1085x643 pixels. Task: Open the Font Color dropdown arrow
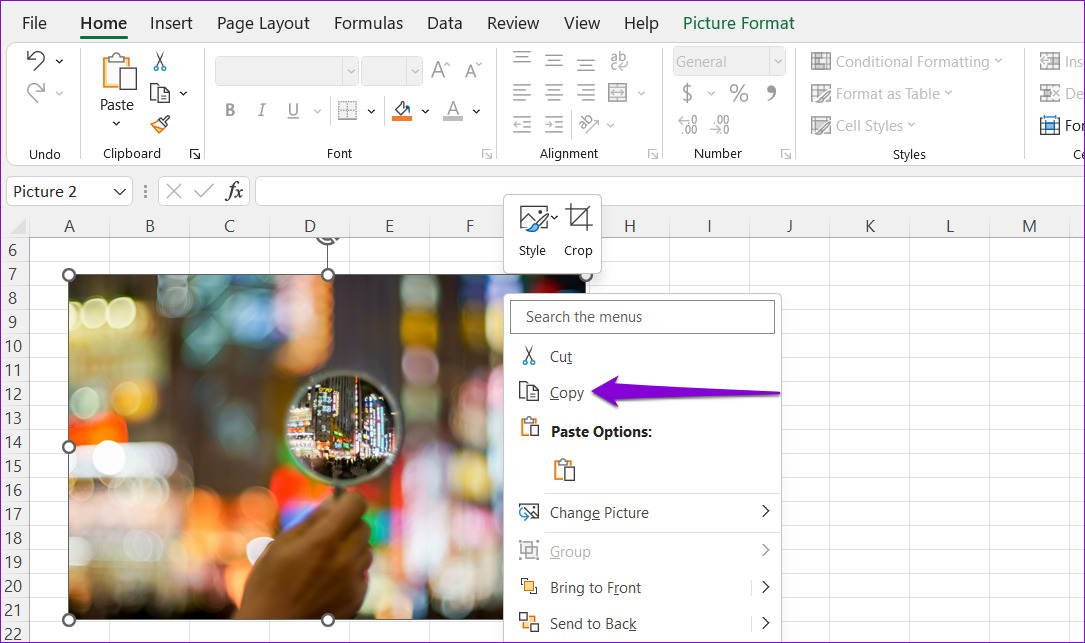click(476, 111)
